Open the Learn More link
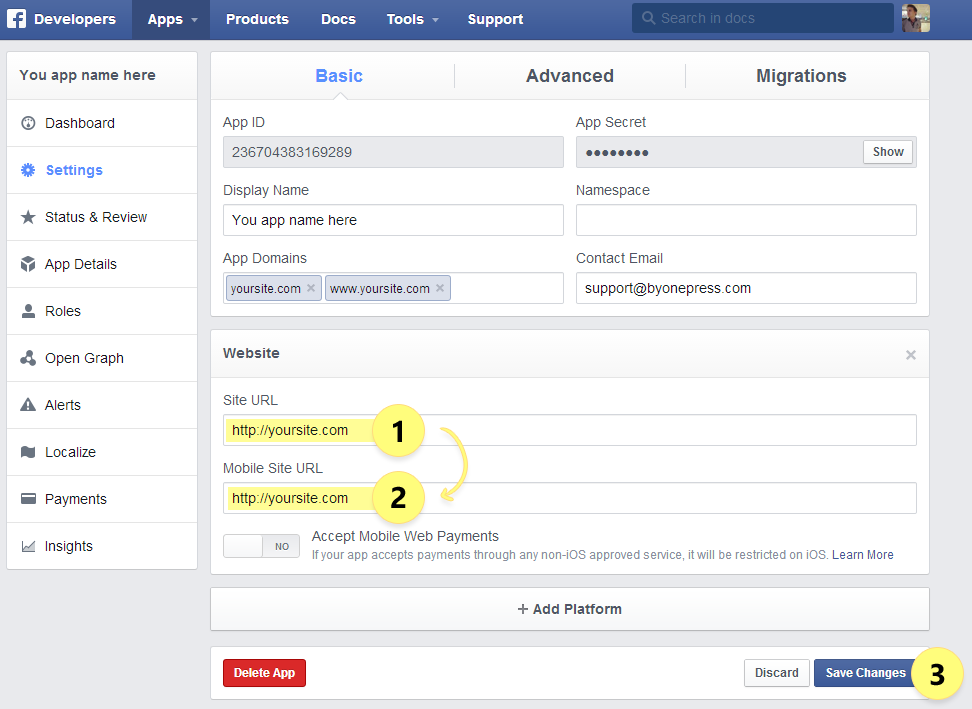 (x=862, y=555)
